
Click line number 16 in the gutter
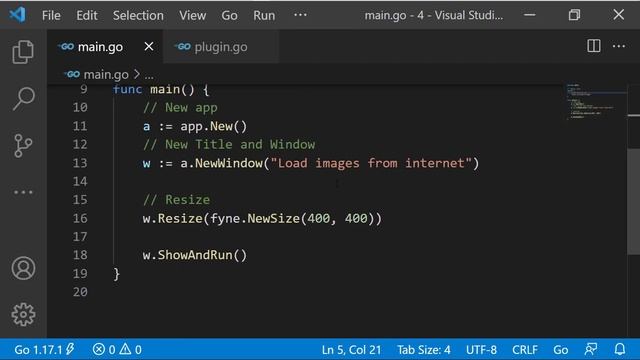pyautogui.click(x=80, y=218)
